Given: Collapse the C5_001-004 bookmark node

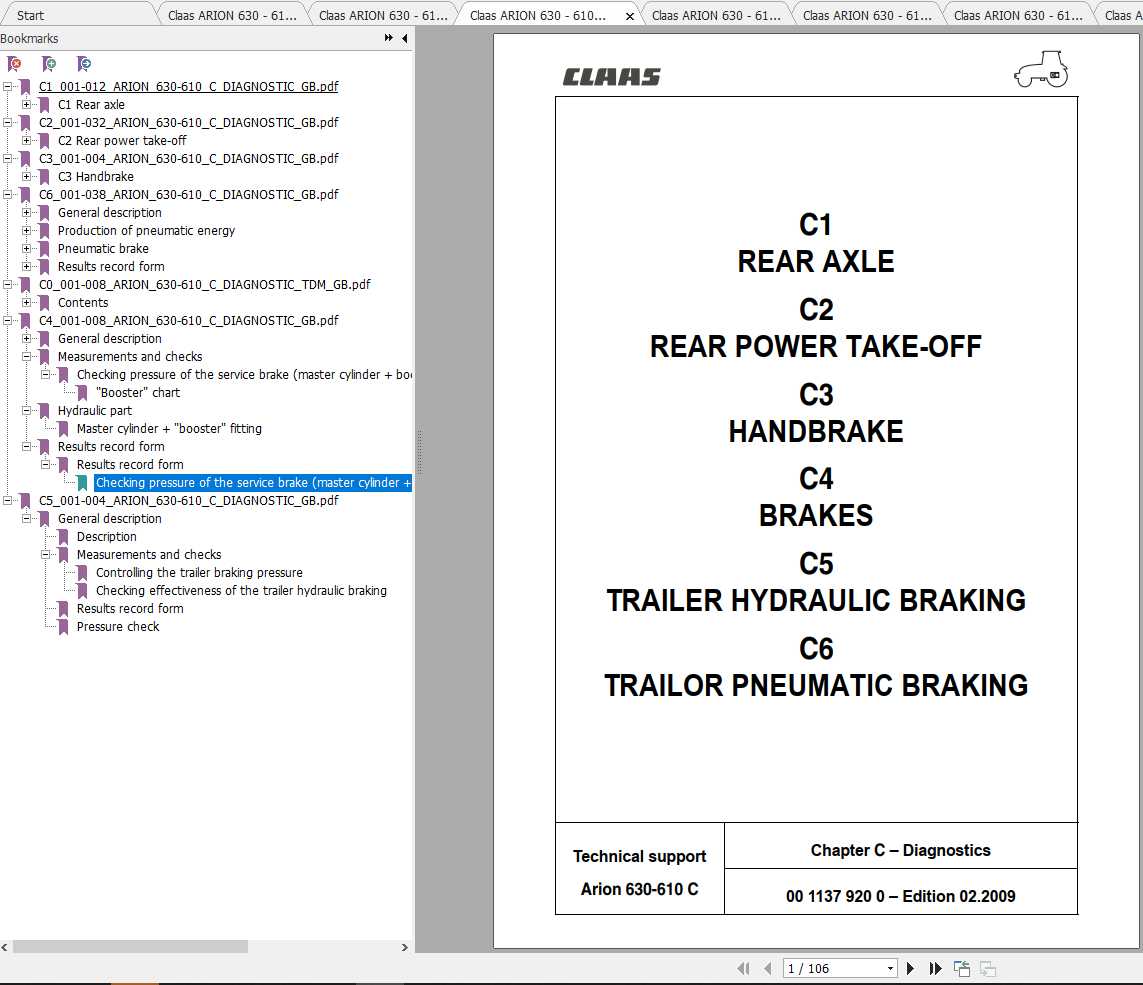Looking at the screenshot, I should [7, 500].
